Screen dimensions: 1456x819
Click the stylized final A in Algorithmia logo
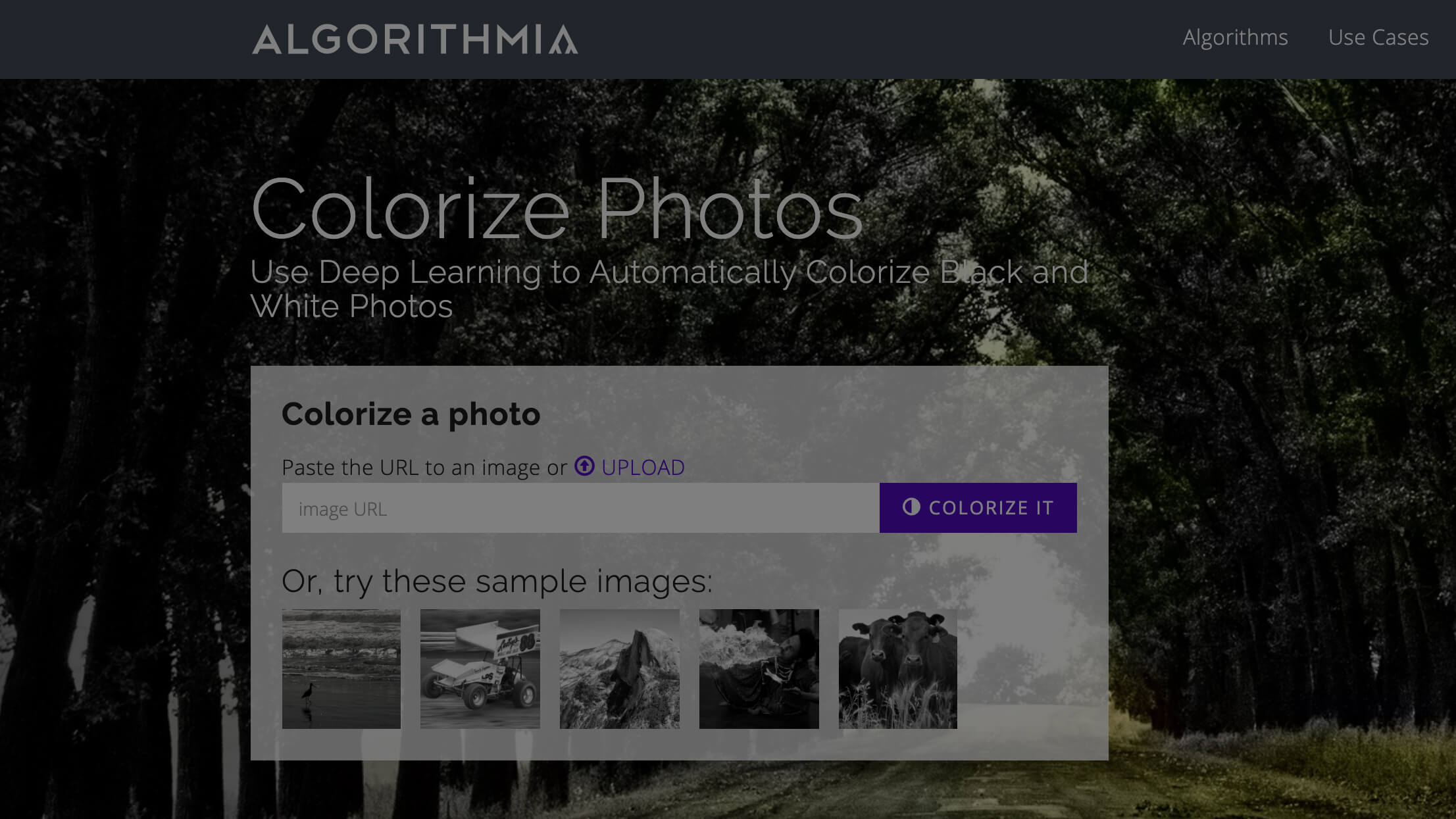pos(563,39)
